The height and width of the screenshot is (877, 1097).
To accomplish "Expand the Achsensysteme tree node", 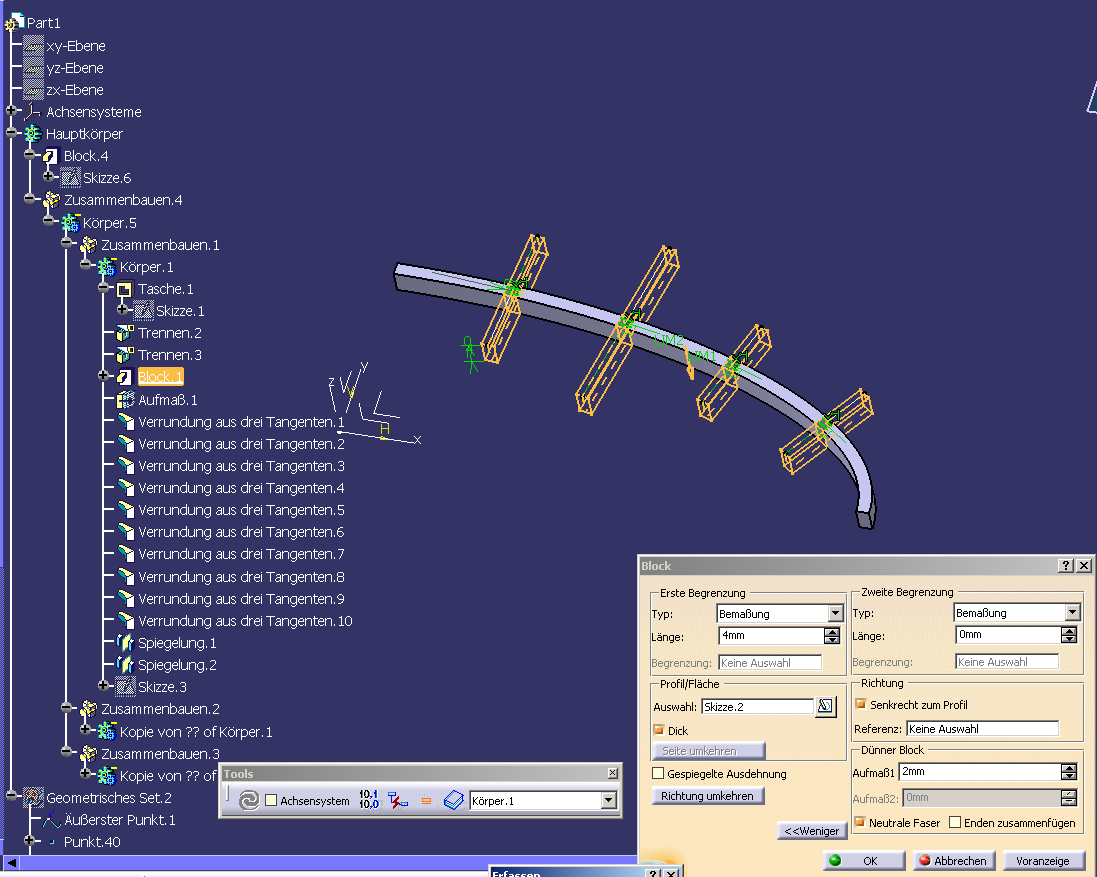I will [11, 110].
